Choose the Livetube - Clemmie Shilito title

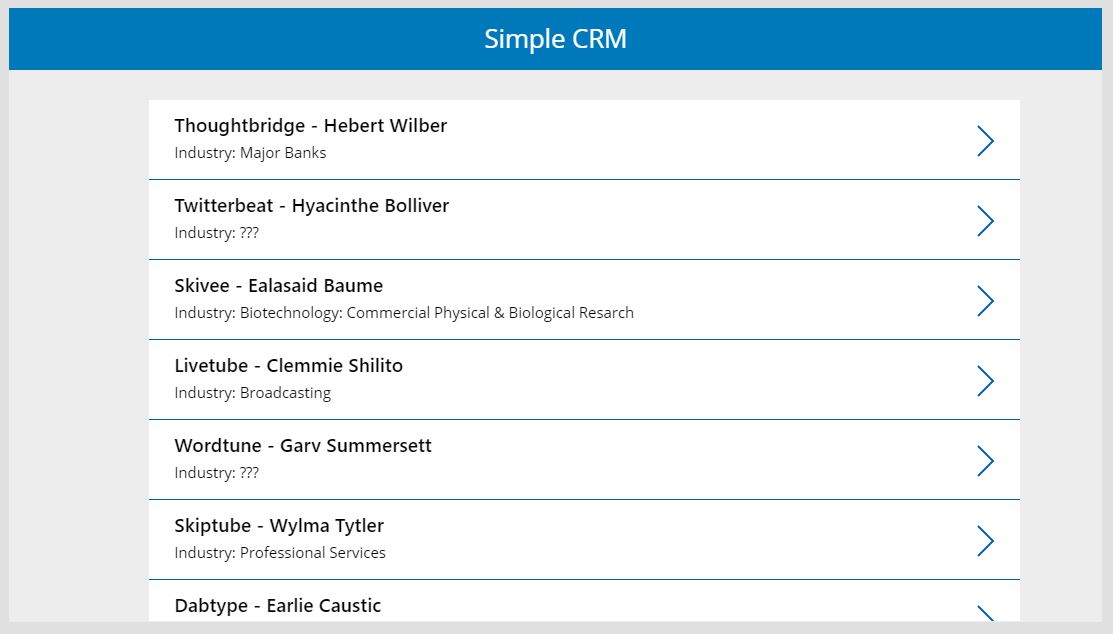pos(288,366)
